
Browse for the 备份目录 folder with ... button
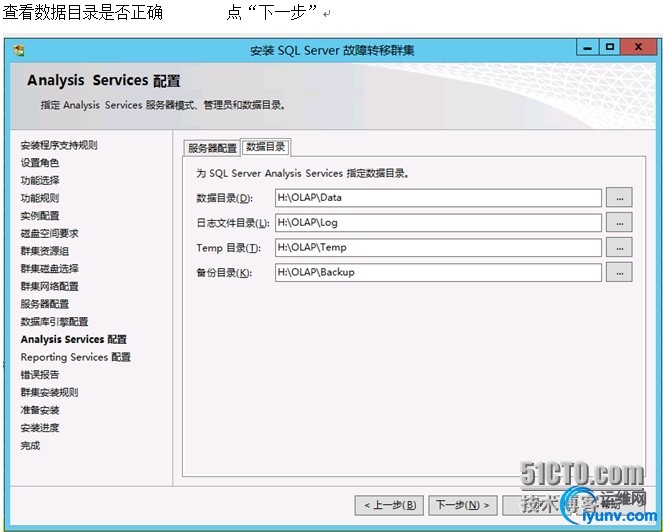pos(619,272)
